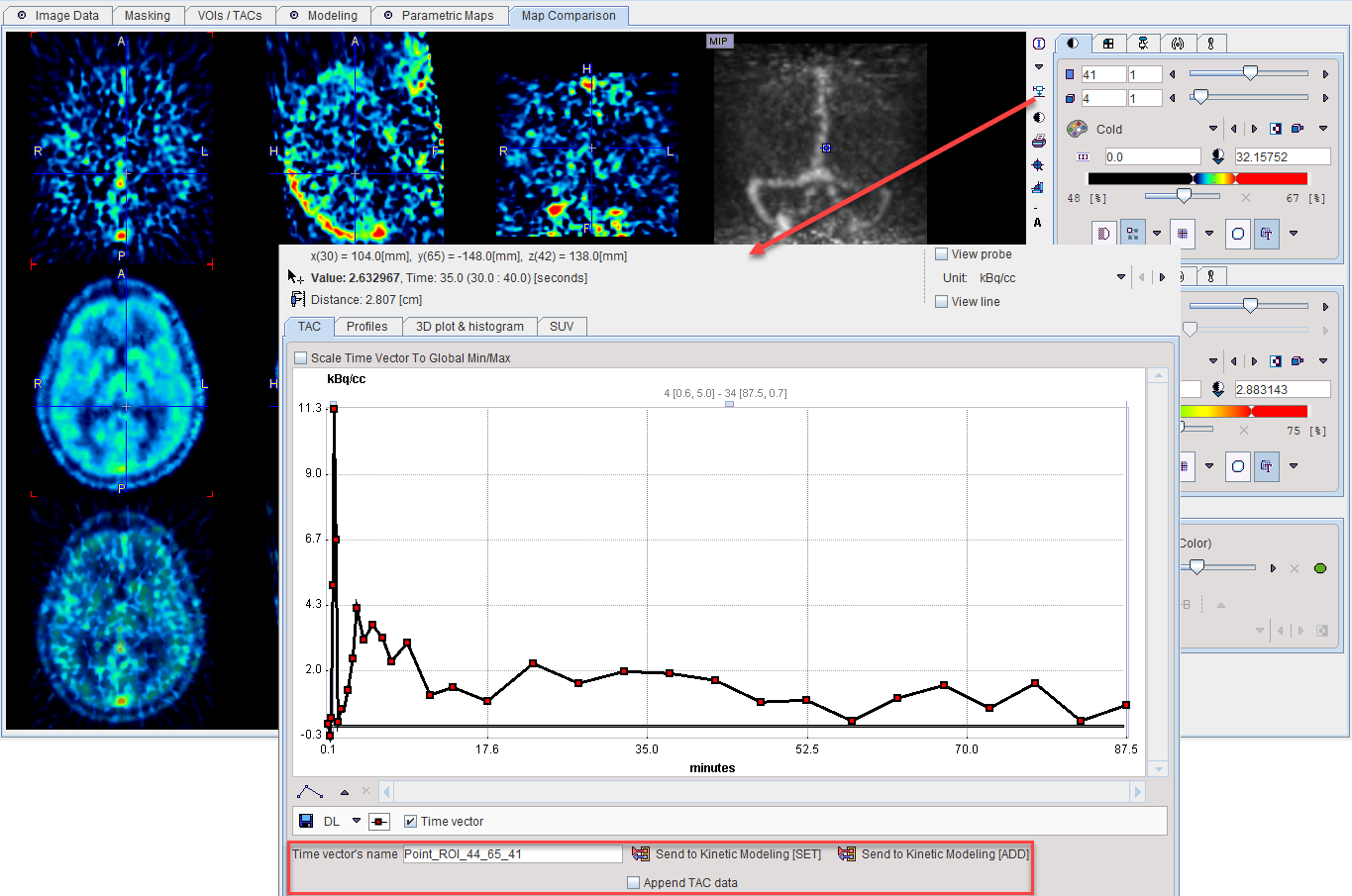Click the second panel's auto-scale contrast icon
Screen dimensions: 1352x896
[x=1218, y=389]
